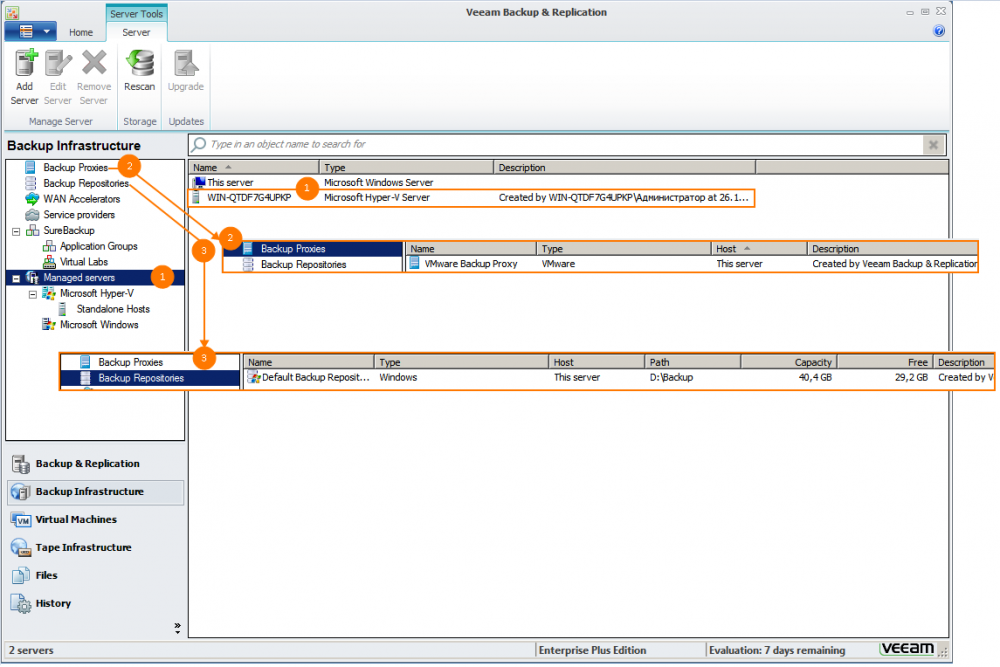1000x667 pixels.
Task: Select Microsoft Windows tree item
Action: [x=99, y=325]
